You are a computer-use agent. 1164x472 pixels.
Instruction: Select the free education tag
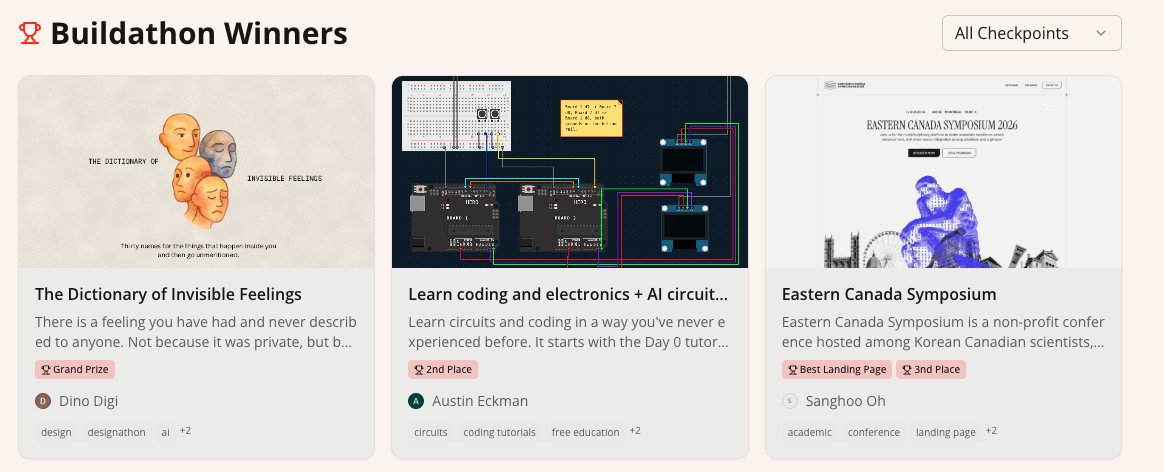coord(586,433)
